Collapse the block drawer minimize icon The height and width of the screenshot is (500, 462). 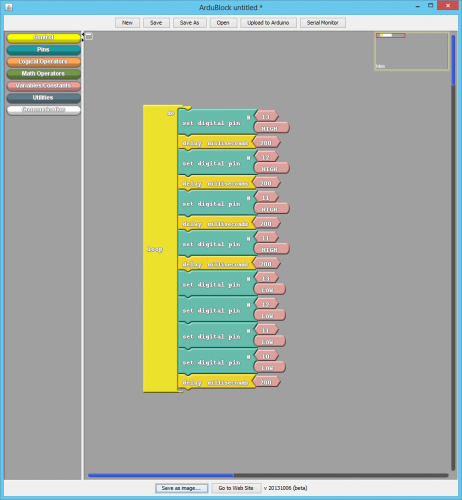[x=89, y=36]
